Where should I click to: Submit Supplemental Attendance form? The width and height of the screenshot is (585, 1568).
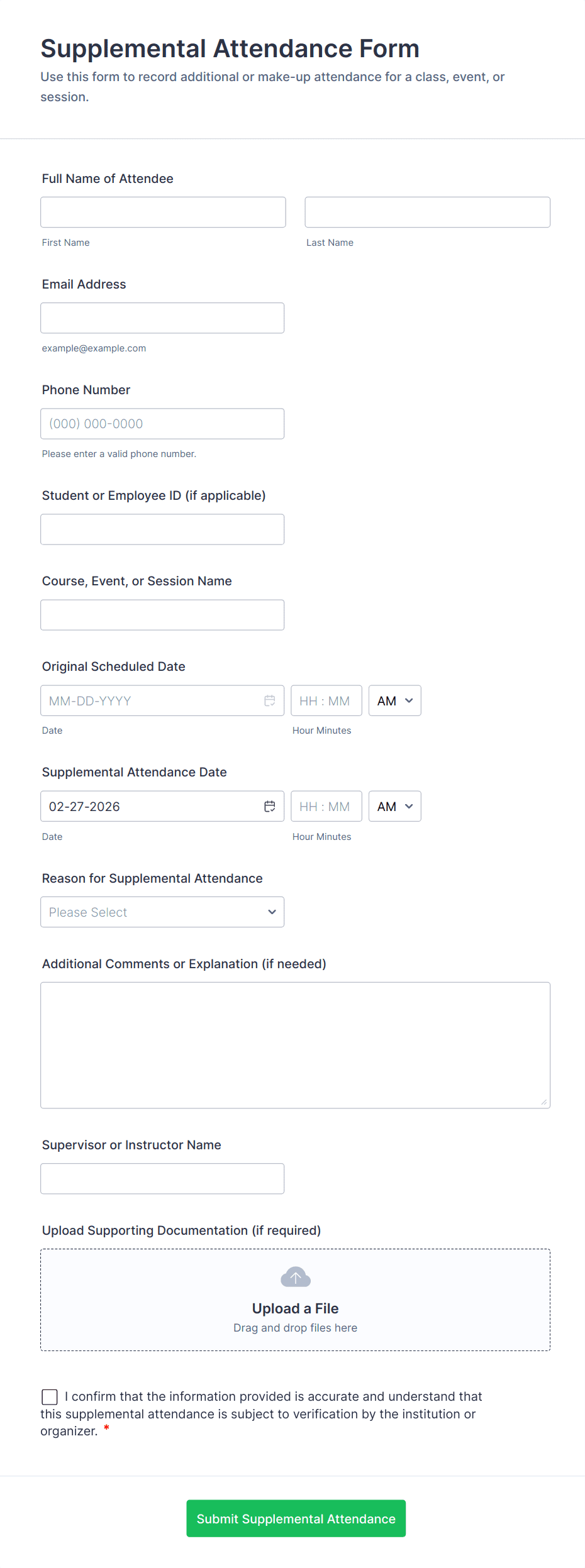(x=296, y=1518)
